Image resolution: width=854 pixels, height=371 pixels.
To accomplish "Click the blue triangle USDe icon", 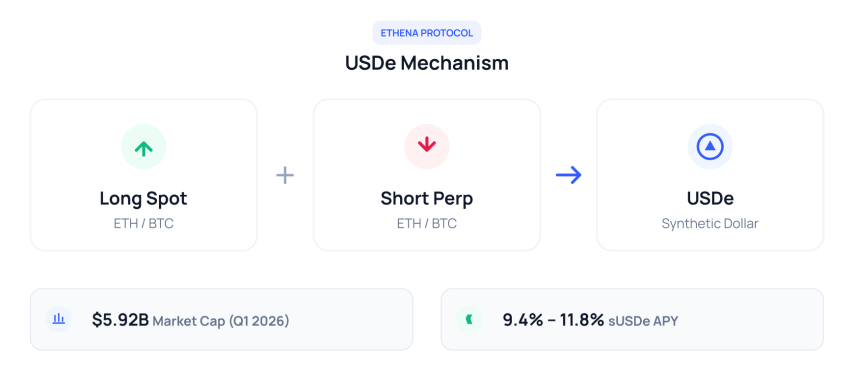I will 710,147.
